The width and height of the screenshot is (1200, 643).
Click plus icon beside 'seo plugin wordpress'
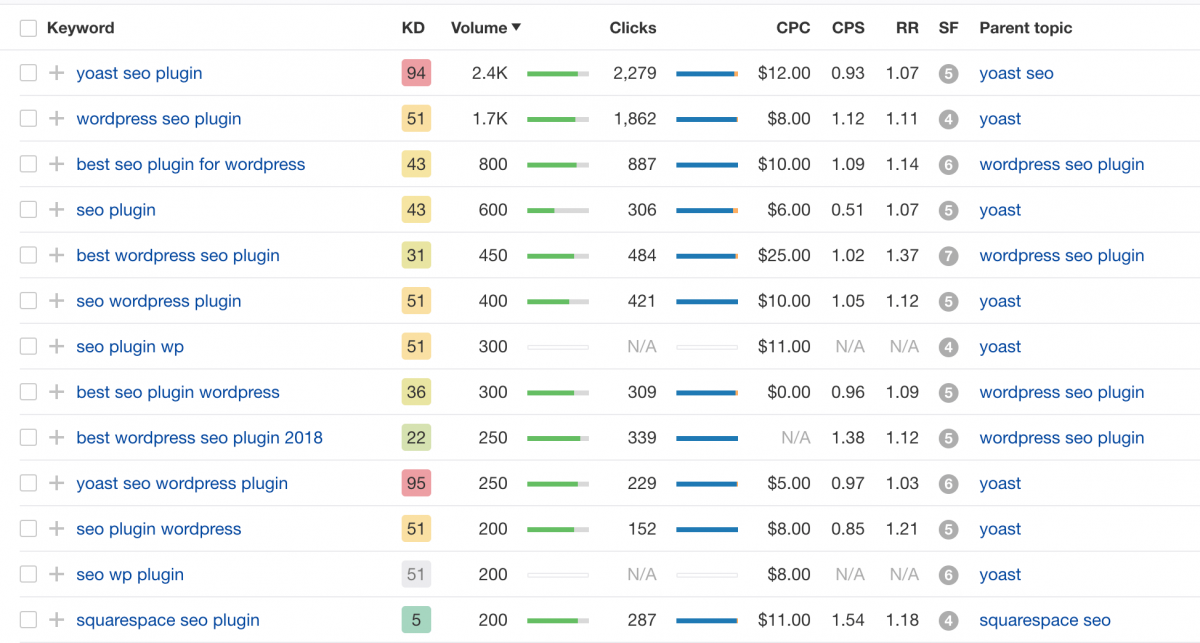point(57,529)
